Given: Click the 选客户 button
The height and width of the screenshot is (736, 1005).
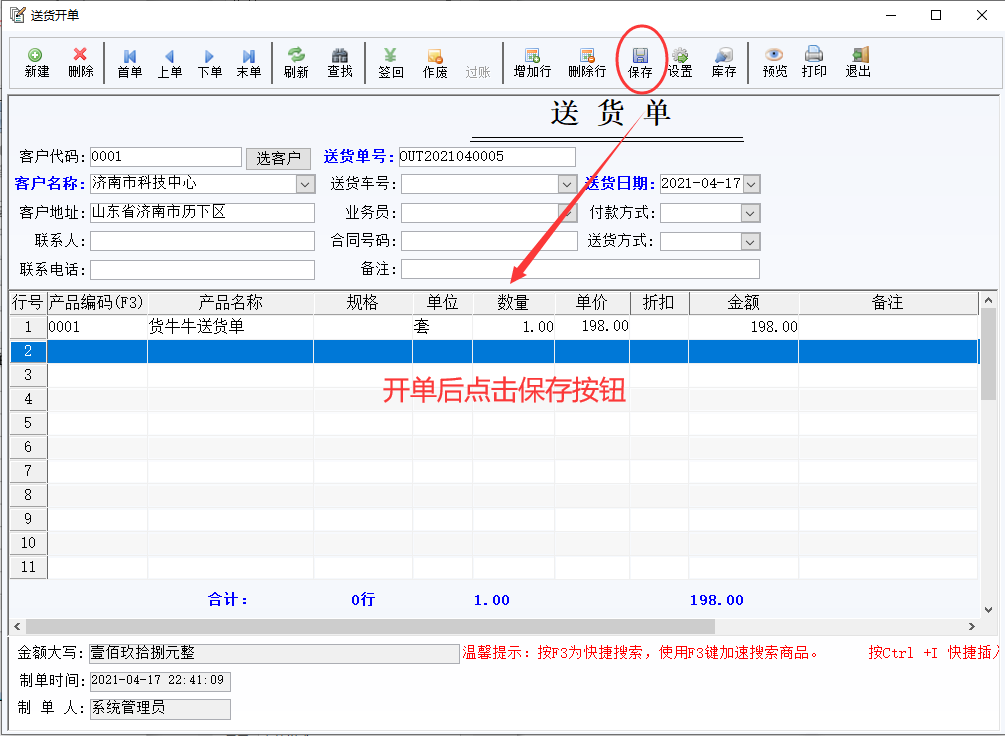Looking at the screenshot, I should coord(278,158).
